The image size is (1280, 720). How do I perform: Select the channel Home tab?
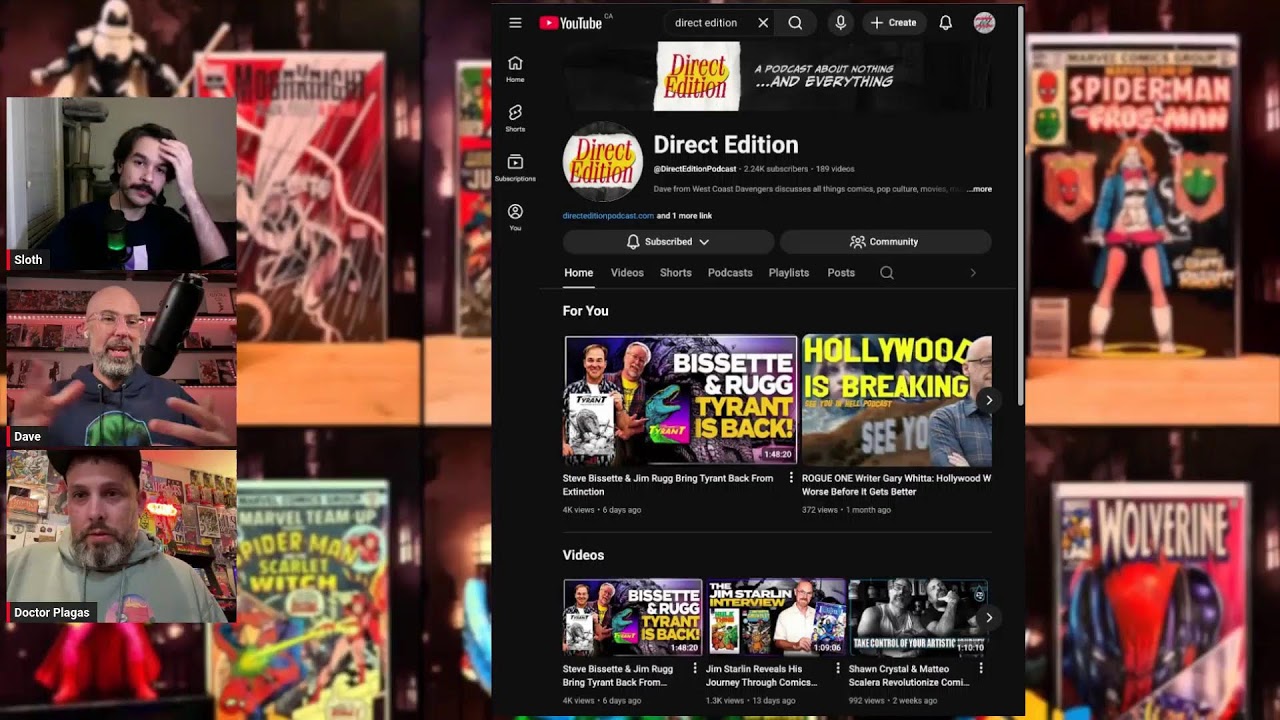point(578,273)
